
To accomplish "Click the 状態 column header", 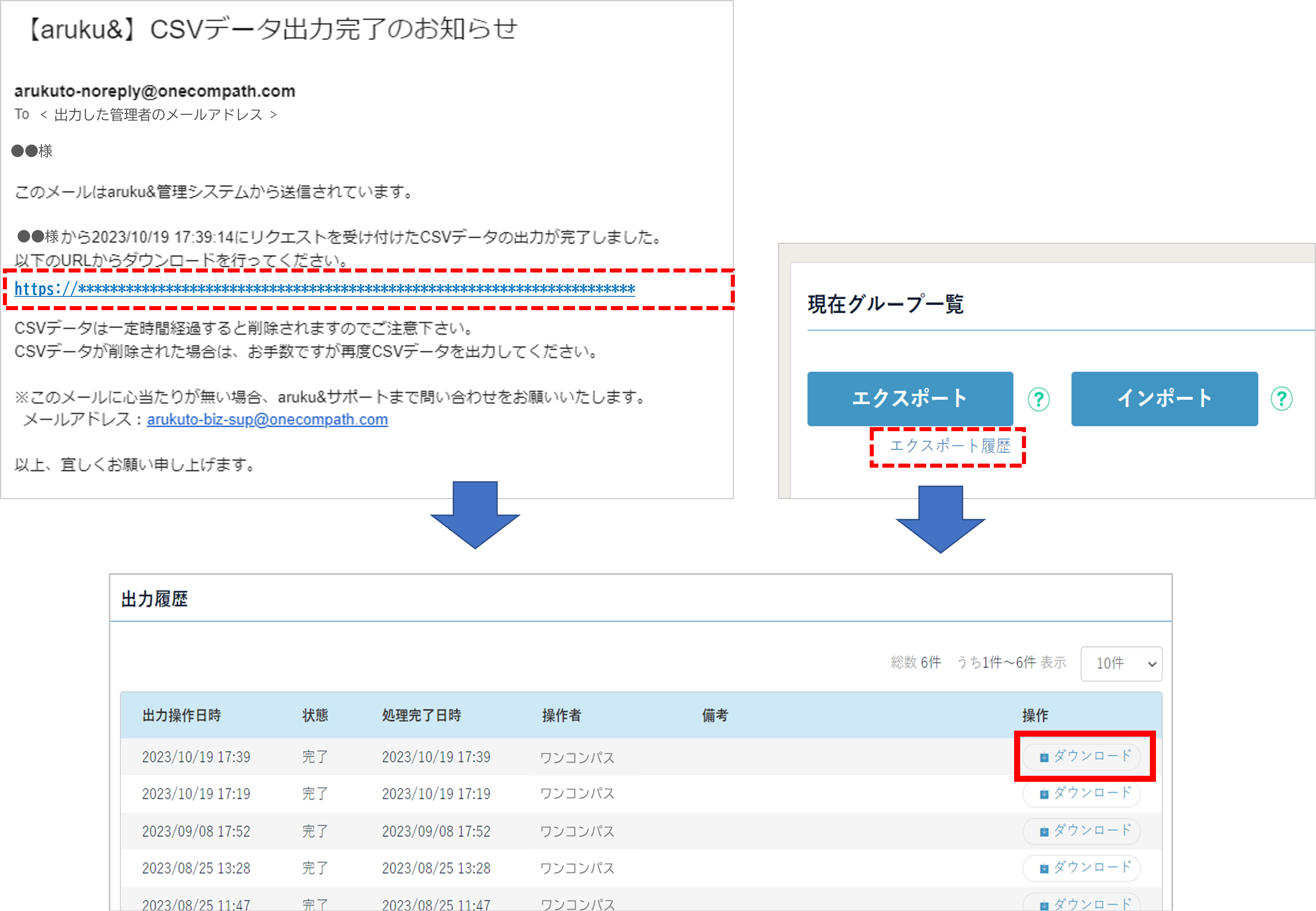I will tap(315, 715).
